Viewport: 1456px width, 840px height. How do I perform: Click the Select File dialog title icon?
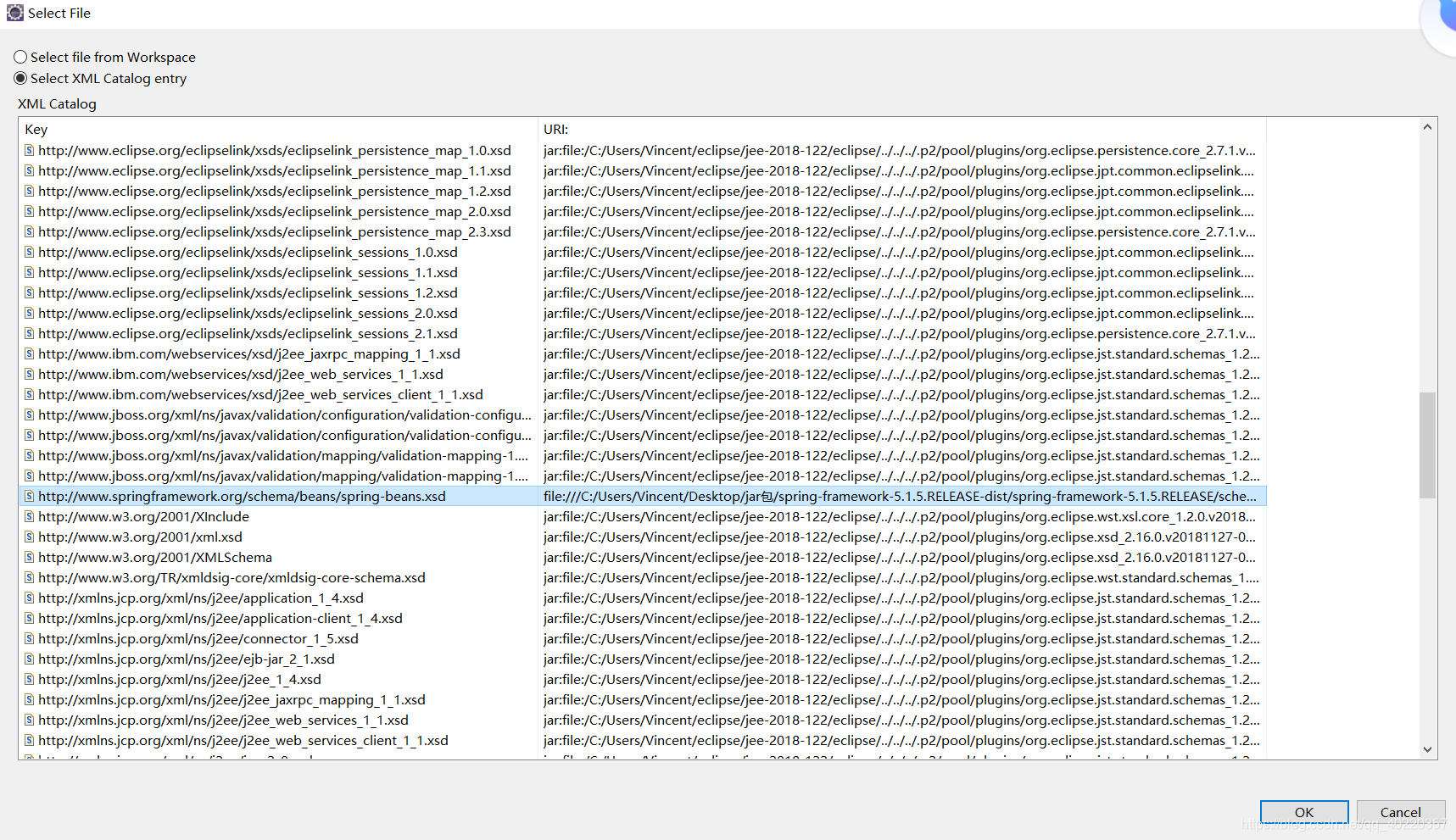(15, 13)
